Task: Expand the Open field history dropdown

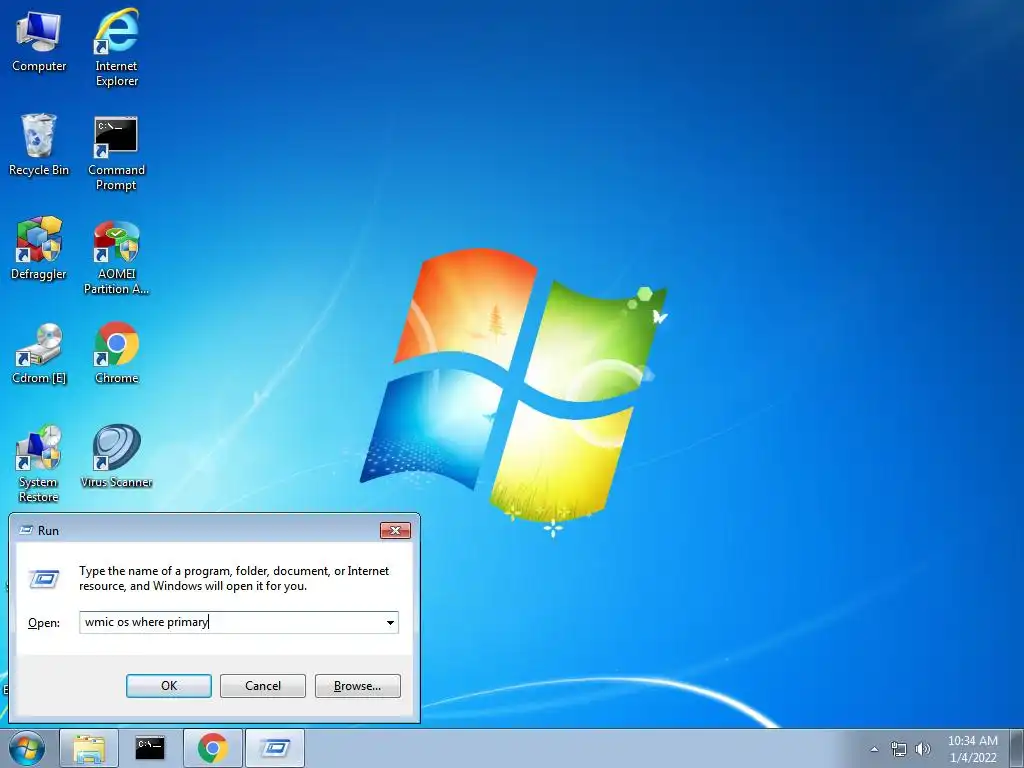Action: tap(390, 622)
